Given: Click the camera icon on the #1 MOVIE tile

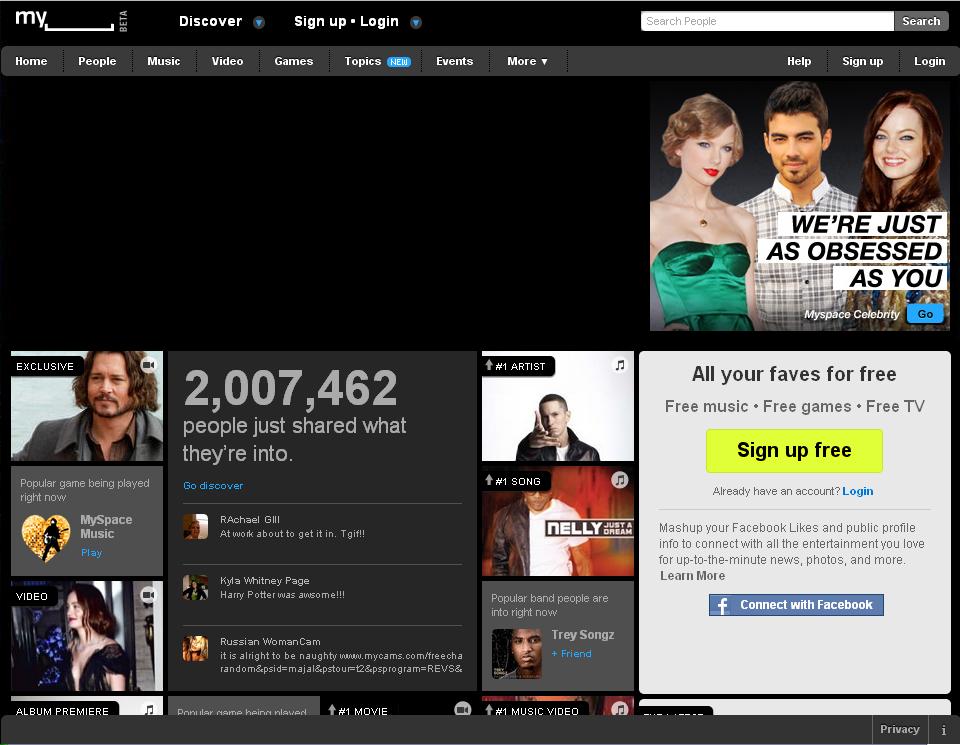Looking at the screenshot, I should (462, 709).
